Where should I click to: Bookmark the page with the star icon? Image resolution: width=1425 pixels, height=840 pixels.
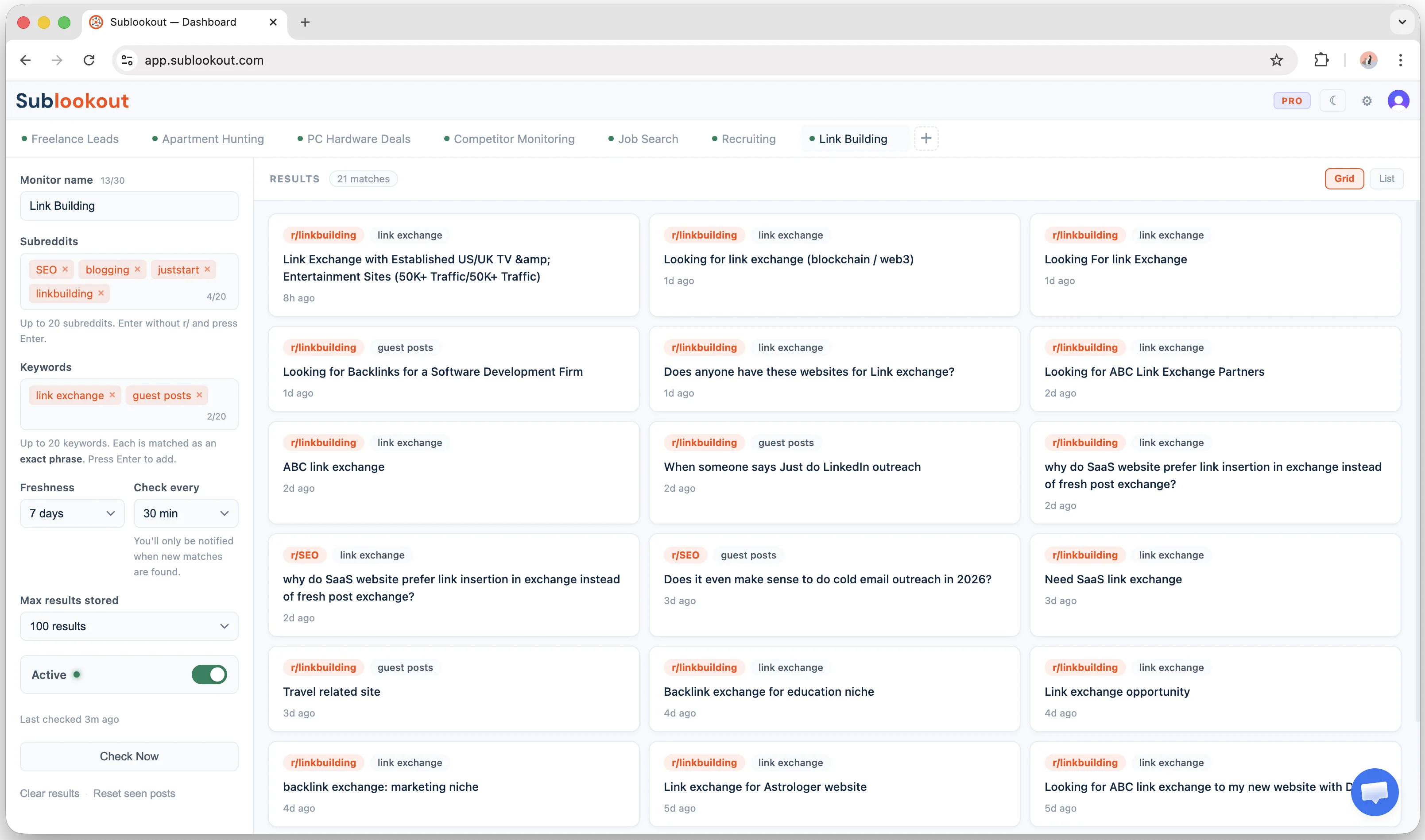(1277, 60)
